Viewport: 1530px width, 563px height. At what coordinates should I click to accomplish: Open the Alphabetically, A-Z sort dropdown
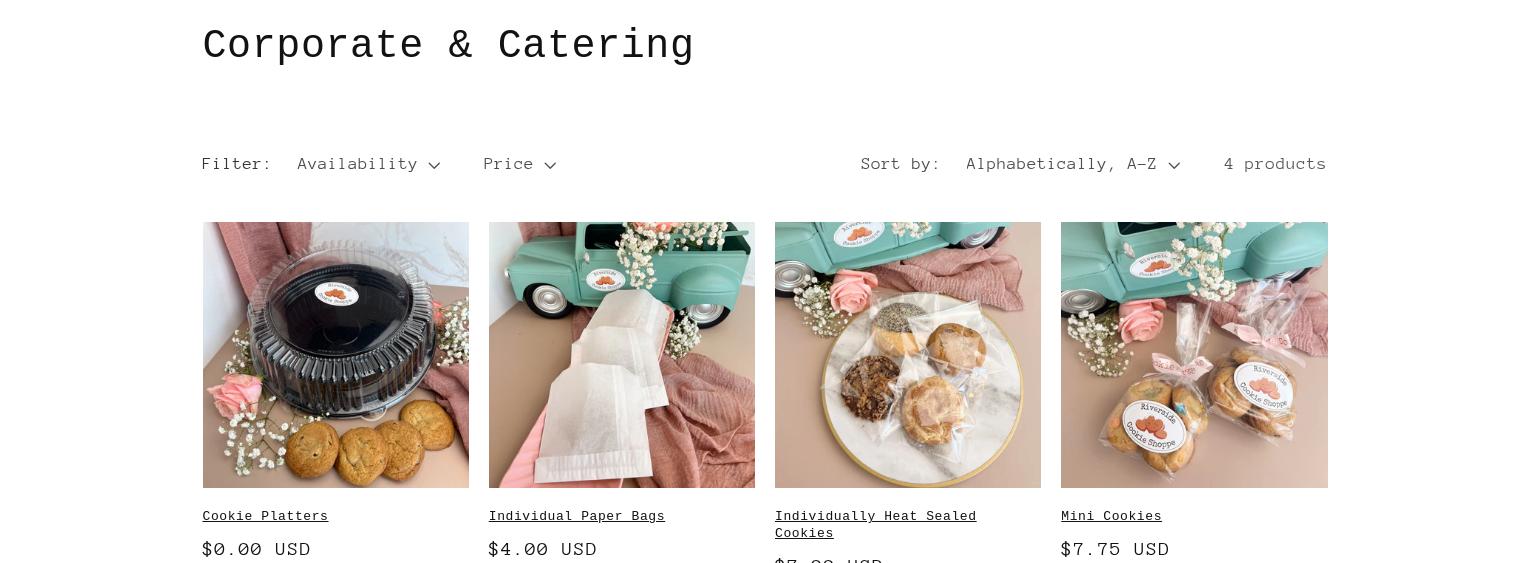coord(1073,164)
